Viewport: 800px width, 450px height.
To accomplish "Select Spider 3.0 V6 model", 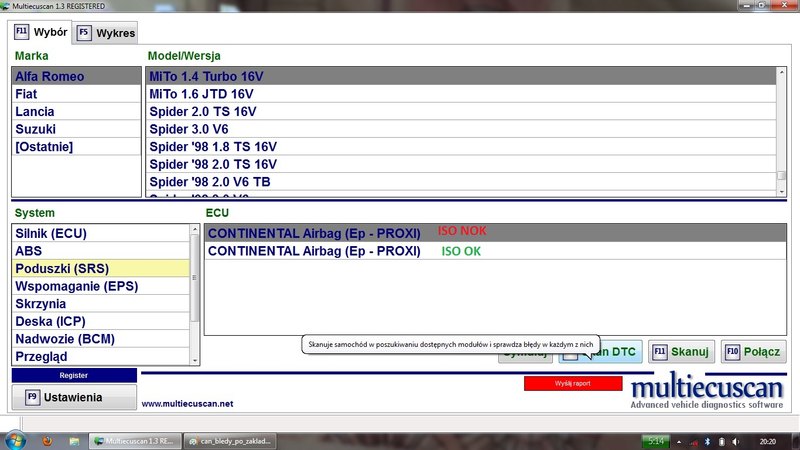I will pyautogui.click(x=461, y=129).
